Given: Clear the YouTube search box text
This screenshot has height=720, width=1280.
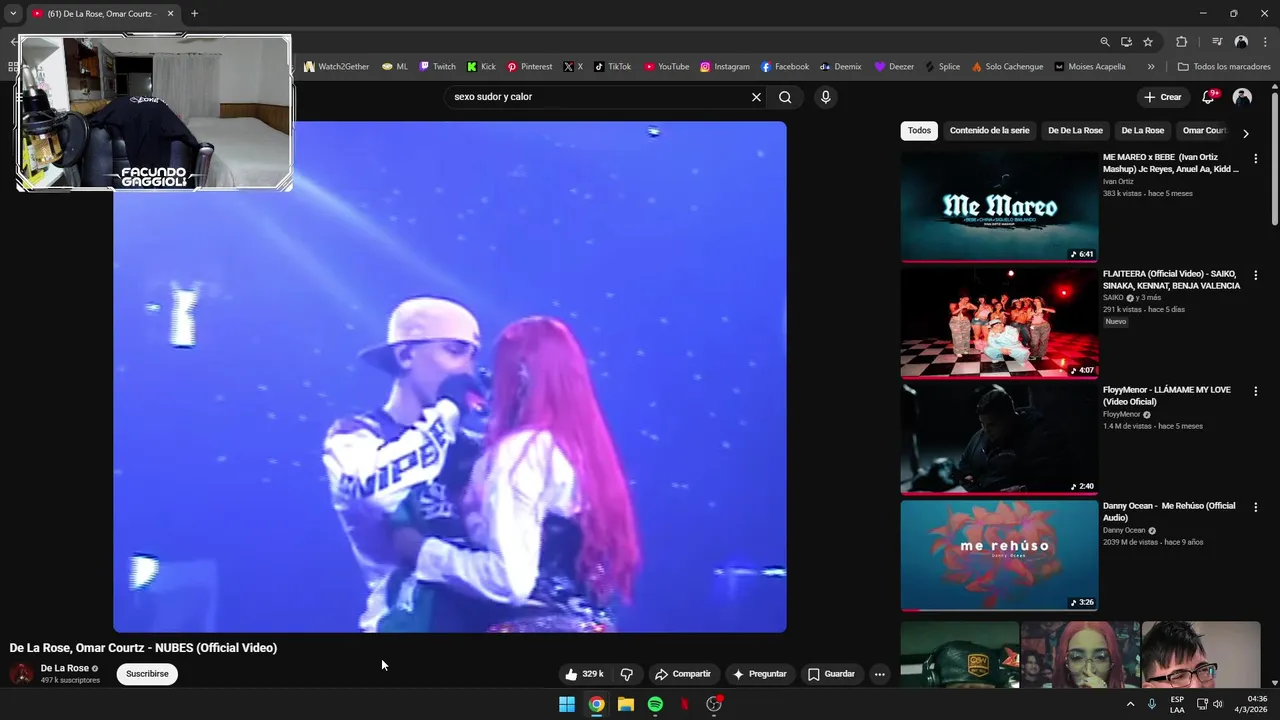Looking at the screenshot, I should (x=756, y=97).
